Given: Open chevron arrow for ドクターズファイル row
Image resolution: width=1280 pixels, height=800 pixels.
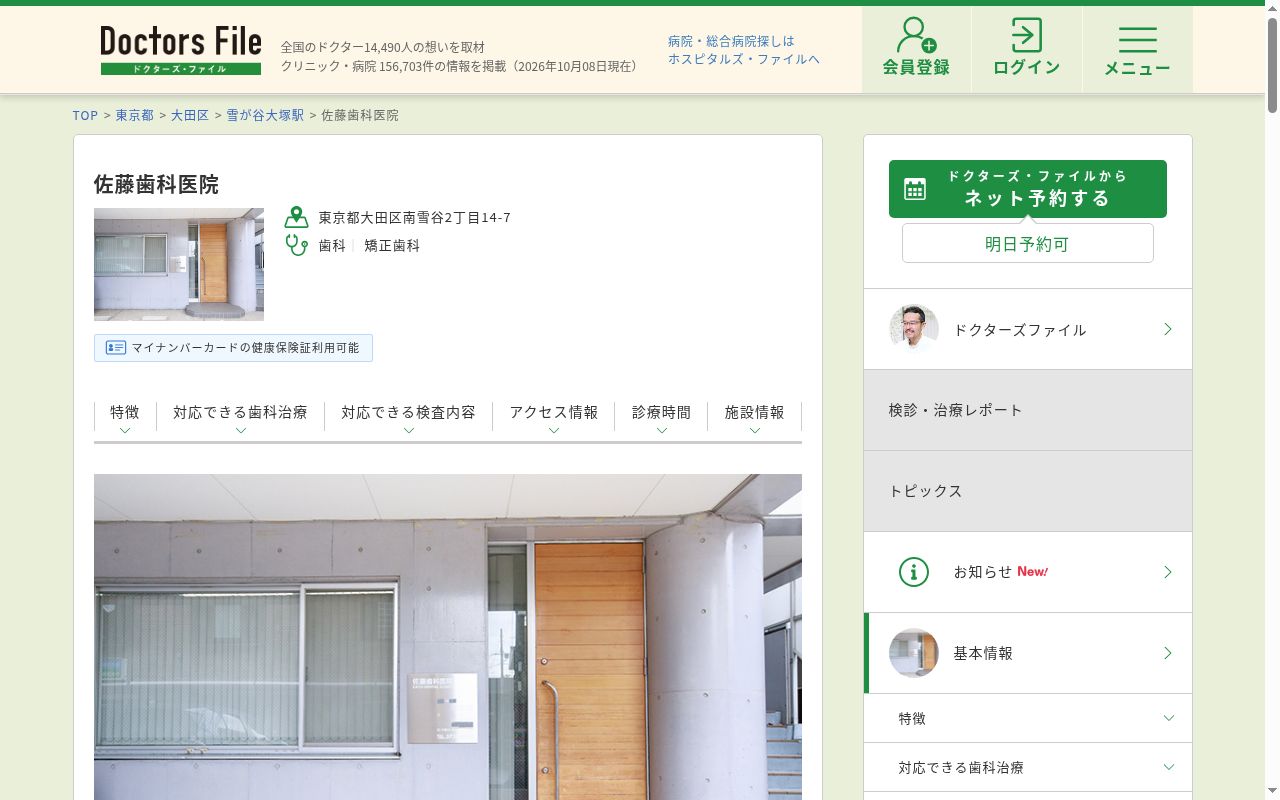Looking at the screenshot, I should click(x=1167, y=329).
